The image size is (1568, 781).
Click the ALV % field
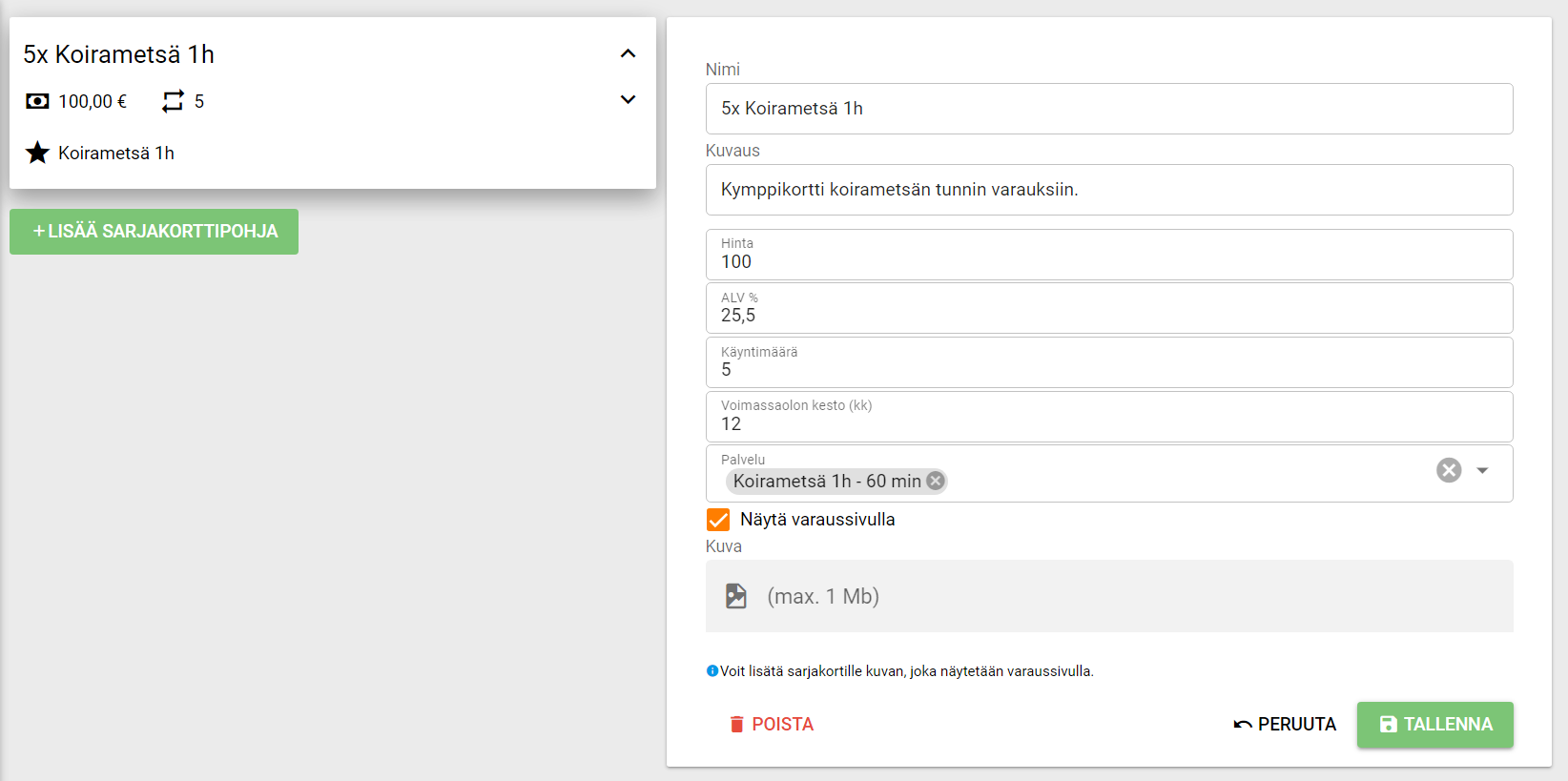point(1109,308)
